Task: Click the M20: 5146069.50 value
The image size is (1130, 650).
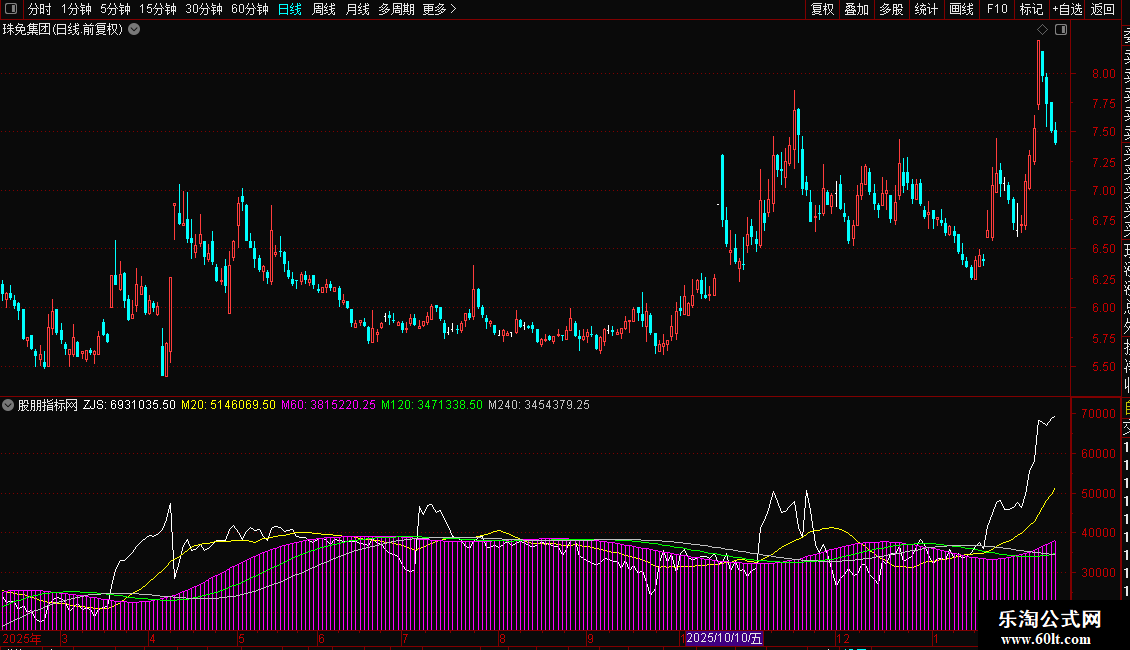Action: point(228,405)
